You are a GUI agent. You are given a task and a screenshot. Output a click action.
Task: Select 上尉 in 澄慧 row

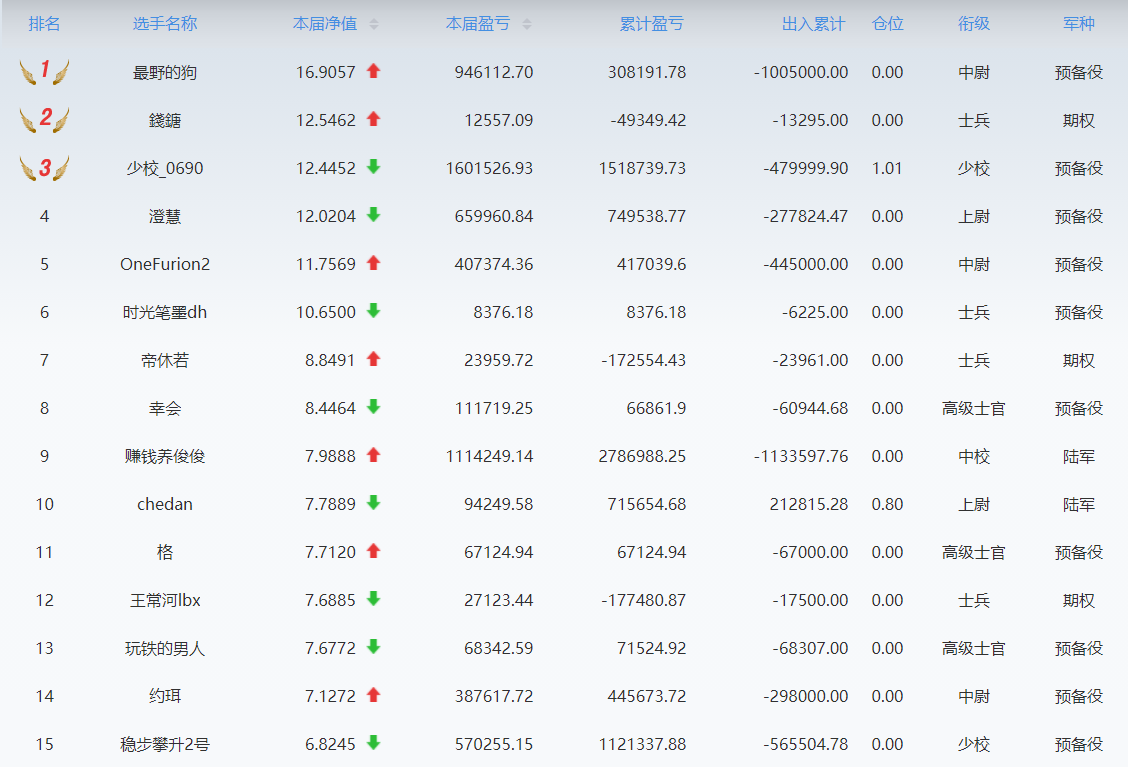(x=974, y=217)
